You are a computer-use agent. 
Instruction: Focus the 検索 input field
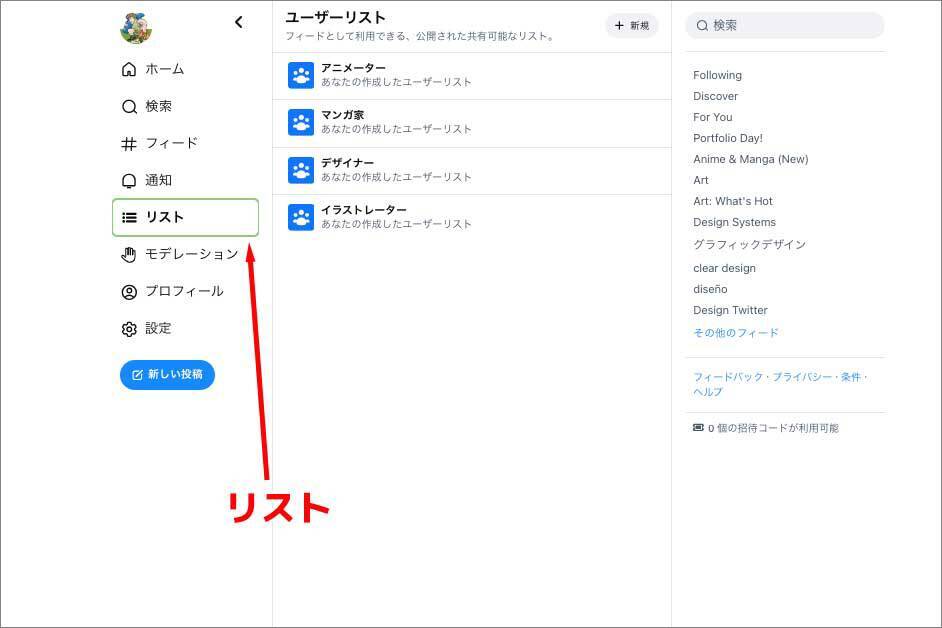pos(792,25)
